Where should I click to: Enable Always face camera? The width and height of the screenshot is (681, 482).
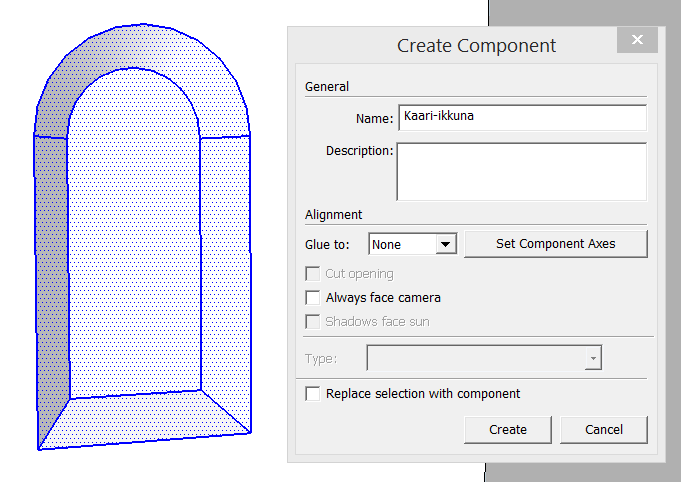pos(313,298)
